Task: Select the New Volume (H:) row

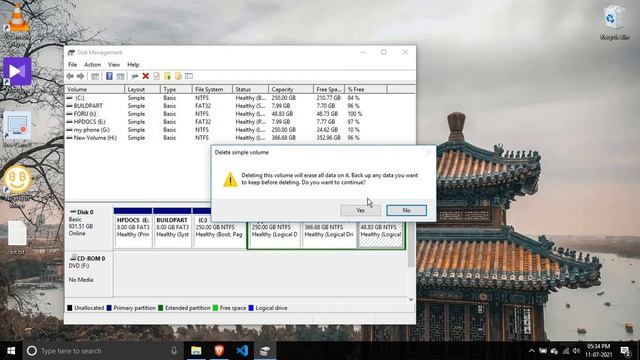Action: 240,138
